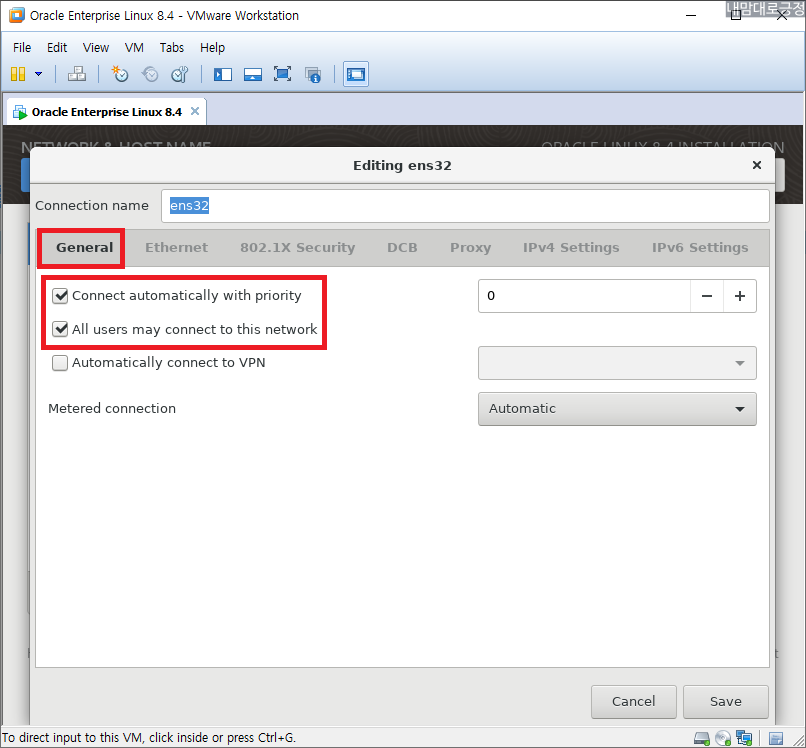Open the View menu
Viewport: 806px width, 748px height.
coord(96,48)
